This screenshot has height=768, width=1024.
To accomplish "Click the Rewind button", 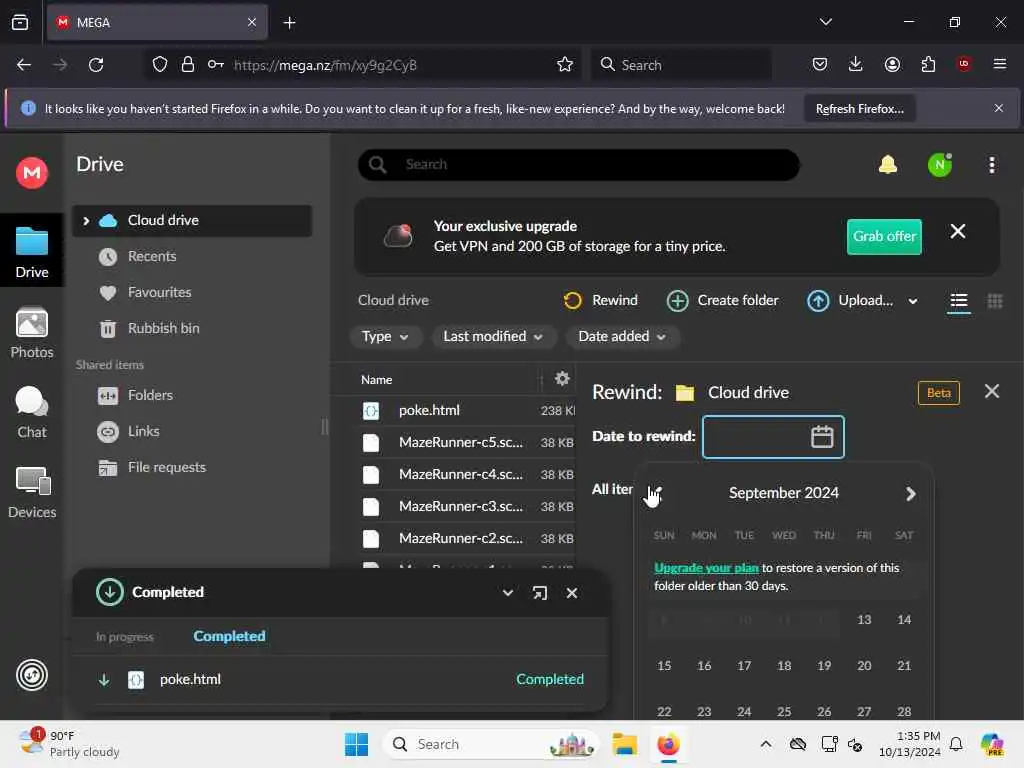I will coord(600,300).
